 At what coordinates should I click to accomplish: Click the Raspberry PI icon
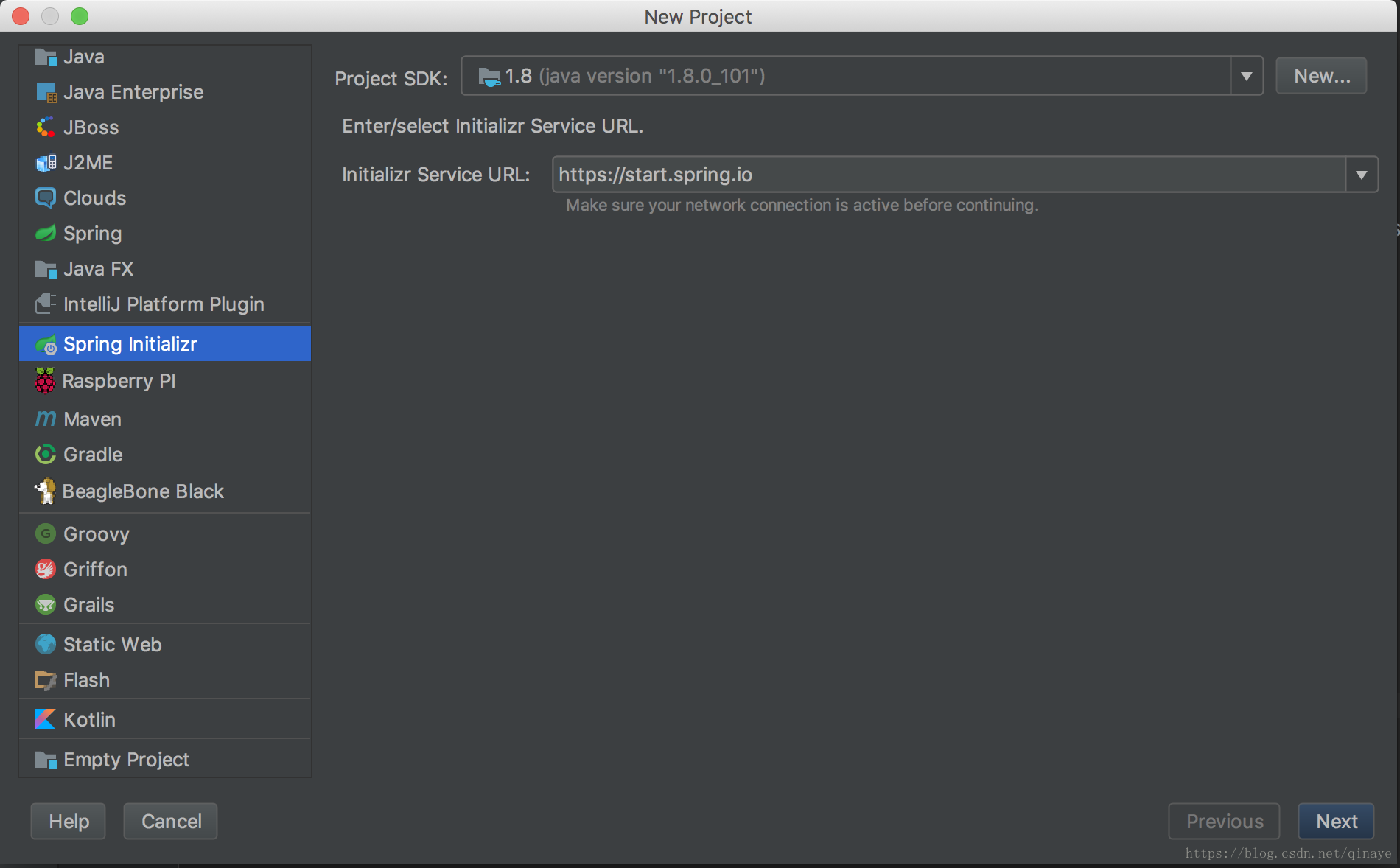[45, 381]
